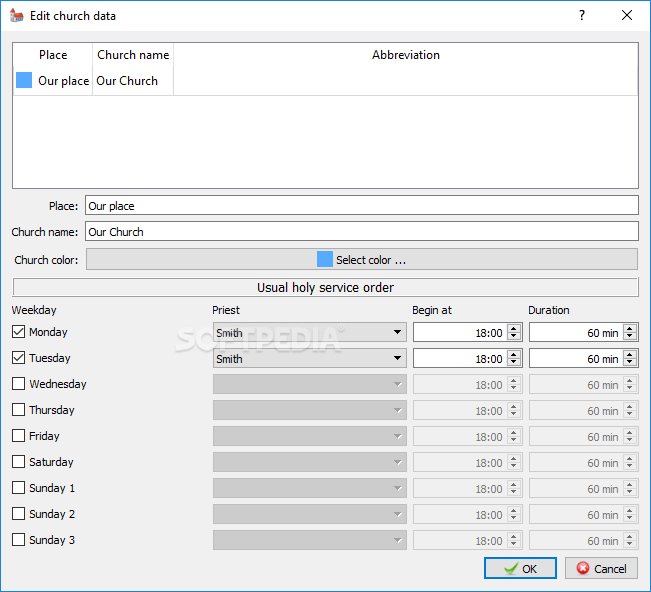Image resolution: width=651 pixels, height=592 pixels.
Task: Select the 'Our place' table cell text
Action: [64, 81]
